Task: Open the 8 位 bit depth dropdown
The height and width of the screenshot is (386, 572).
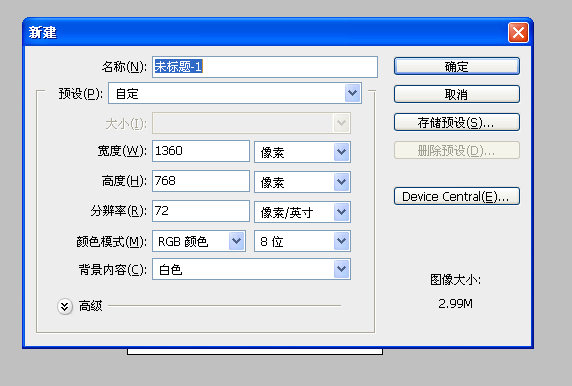Action: point(302,241)
